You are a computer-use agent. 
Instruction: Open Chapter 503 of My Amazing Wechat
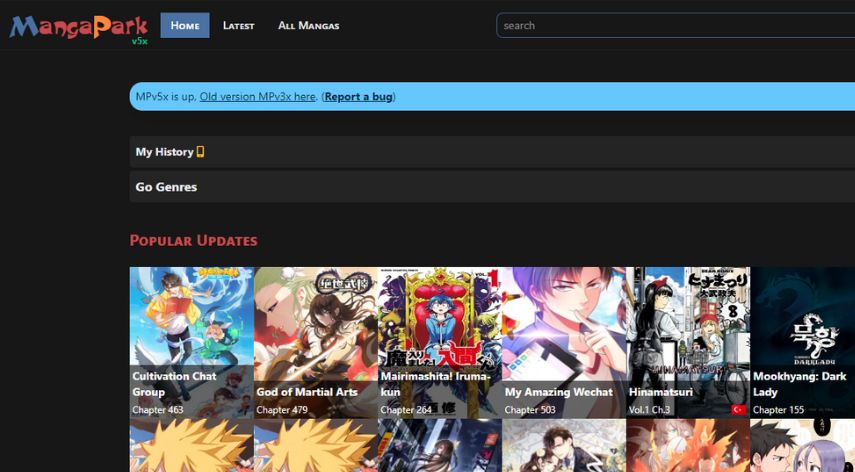point(530,410)
